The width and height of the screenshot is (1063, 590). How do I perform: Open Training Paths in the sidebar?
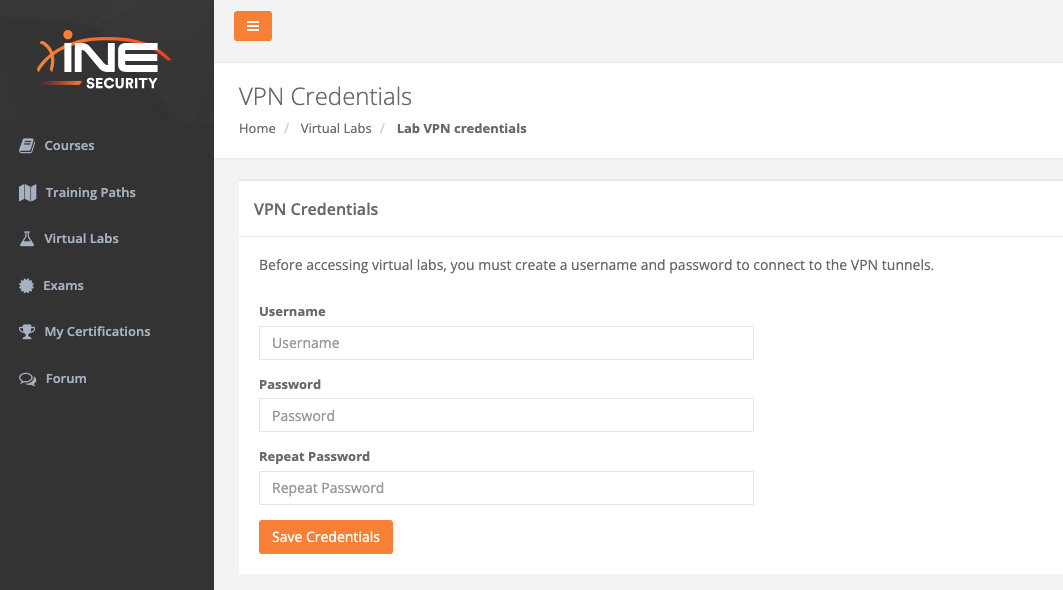90,193
